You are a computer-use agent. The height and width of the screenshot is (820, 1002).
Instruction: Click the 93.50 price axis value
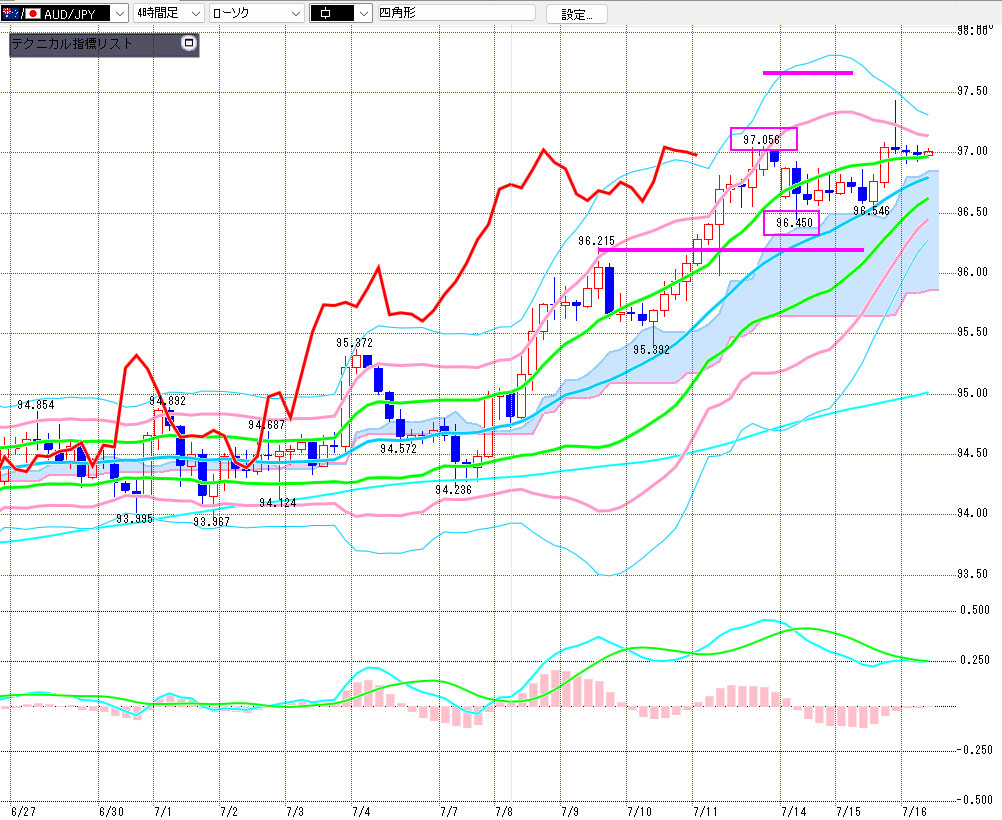973,573
